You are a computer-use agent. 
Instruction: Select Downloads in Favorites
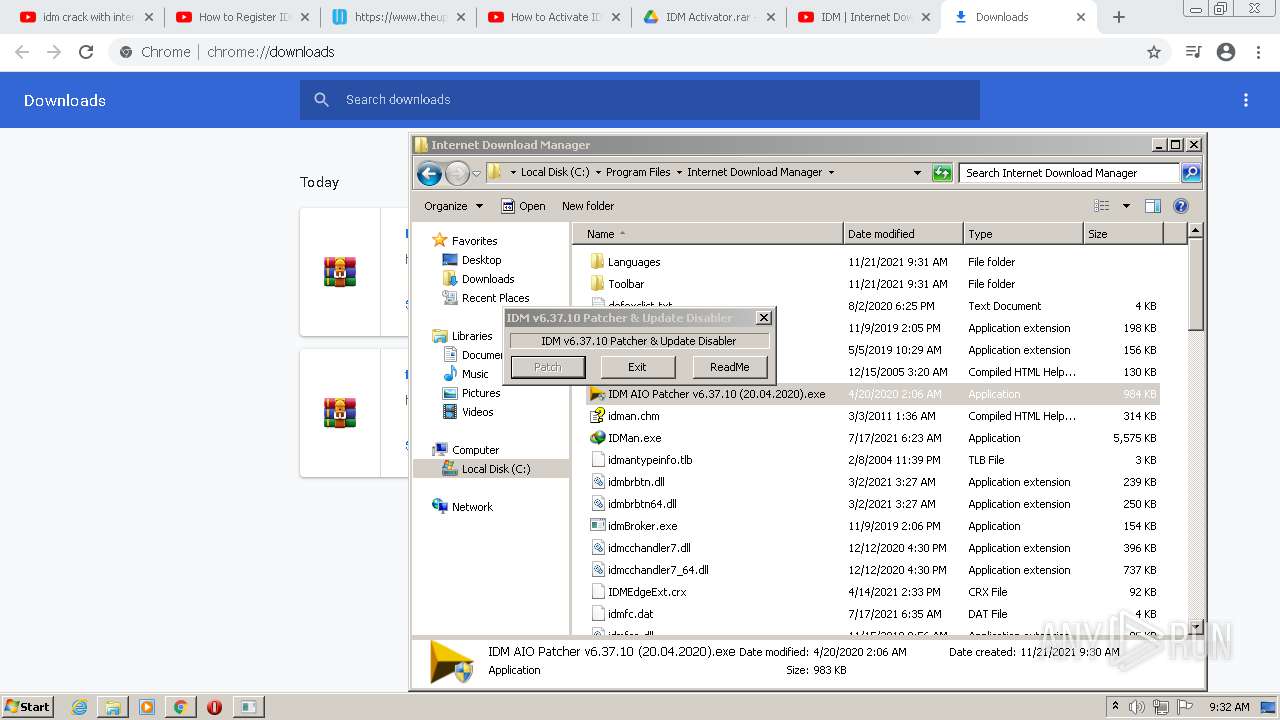(x=488, y=279)
